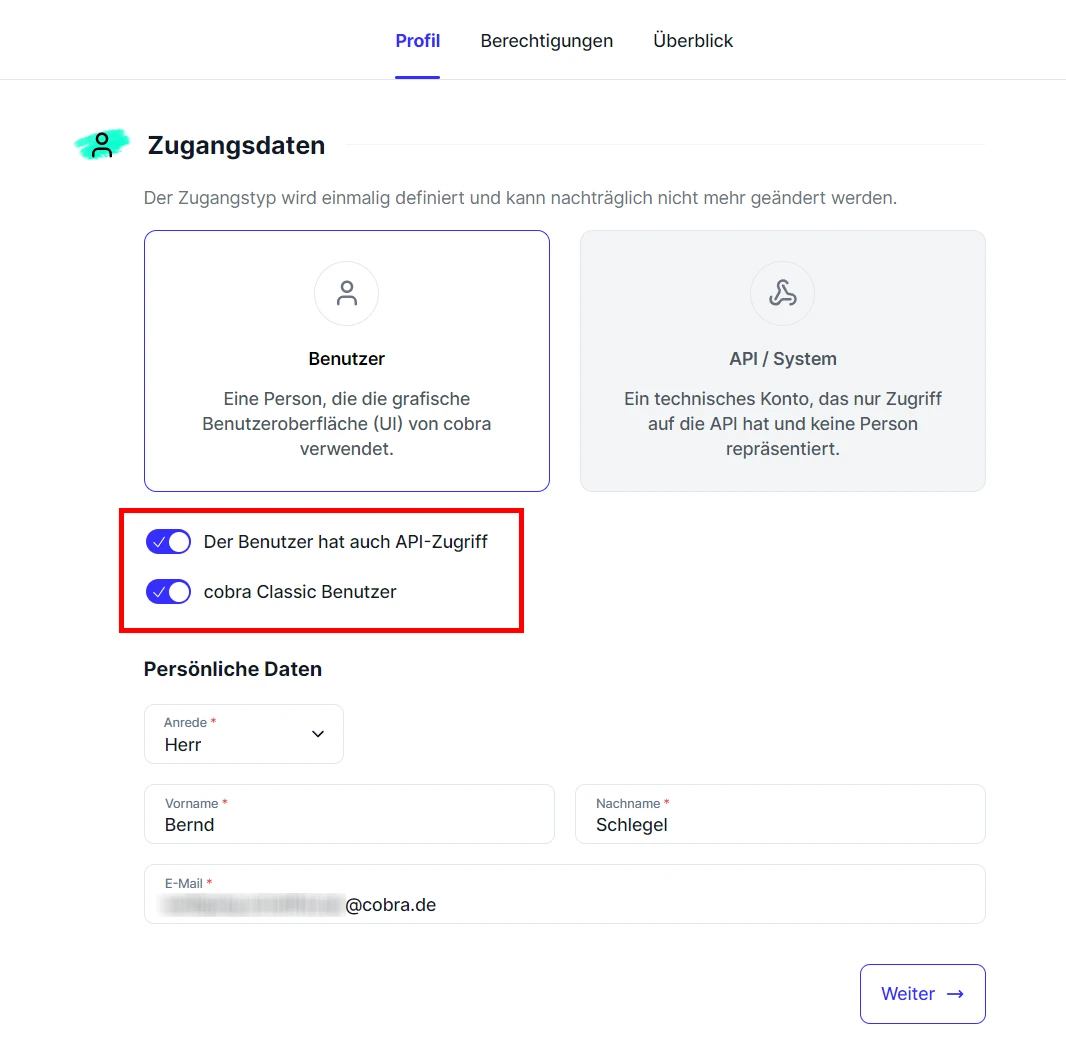Viewport: 1066px width, 1051px height.
Task: Switch to the Berechtigungen tab
Action: click(546, 41)
